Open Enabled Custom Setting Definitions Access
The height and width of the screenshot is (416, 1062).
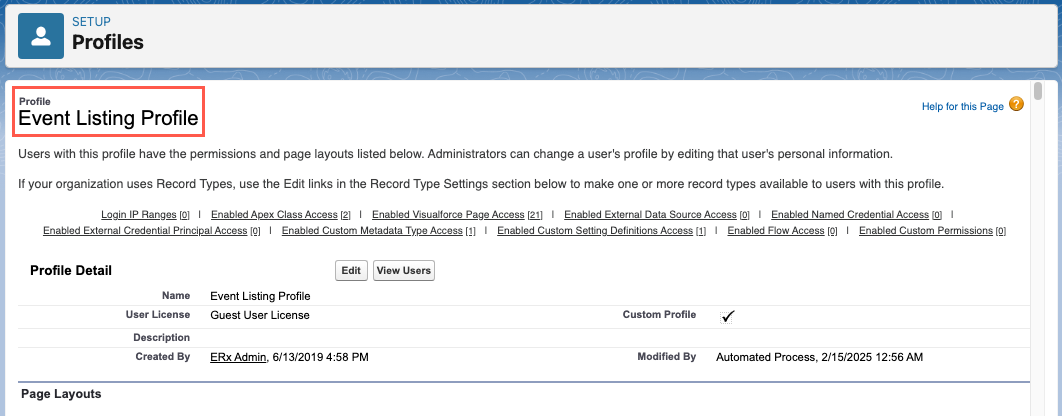(x=595, y=231)
